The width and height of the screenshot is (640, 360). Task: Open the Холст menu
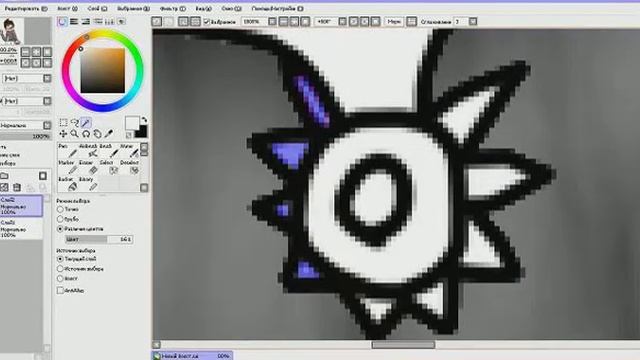(67, 8)
